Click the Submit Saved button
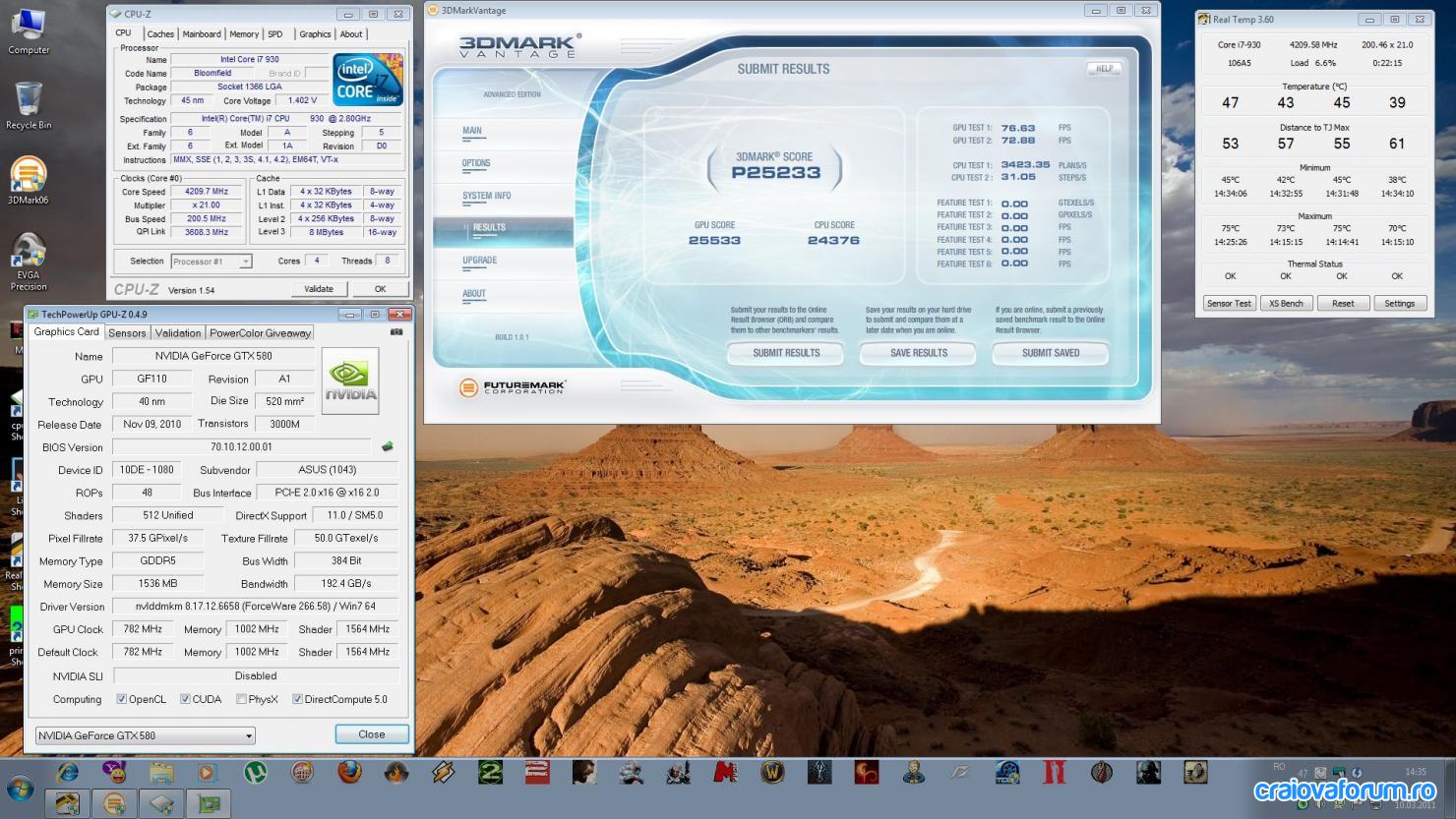 (x=1051, y=353)
